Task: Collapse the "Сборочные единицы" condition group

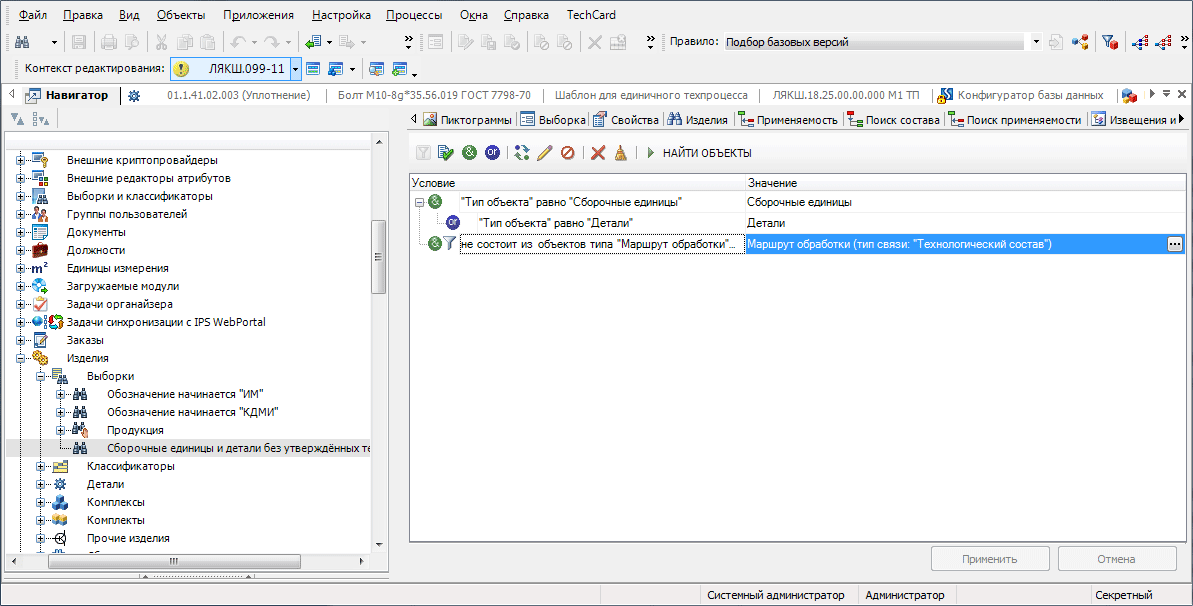Action: pyautogui.click(x=420, y=202)
